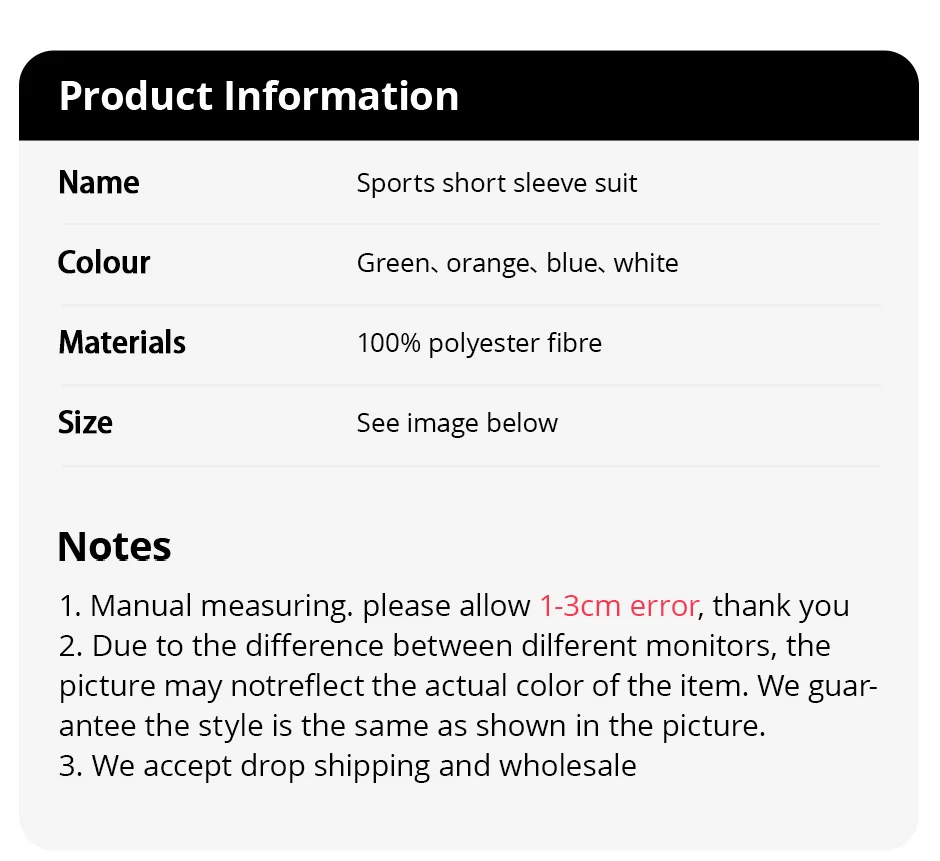Click the Size row label

pos(85,423)
